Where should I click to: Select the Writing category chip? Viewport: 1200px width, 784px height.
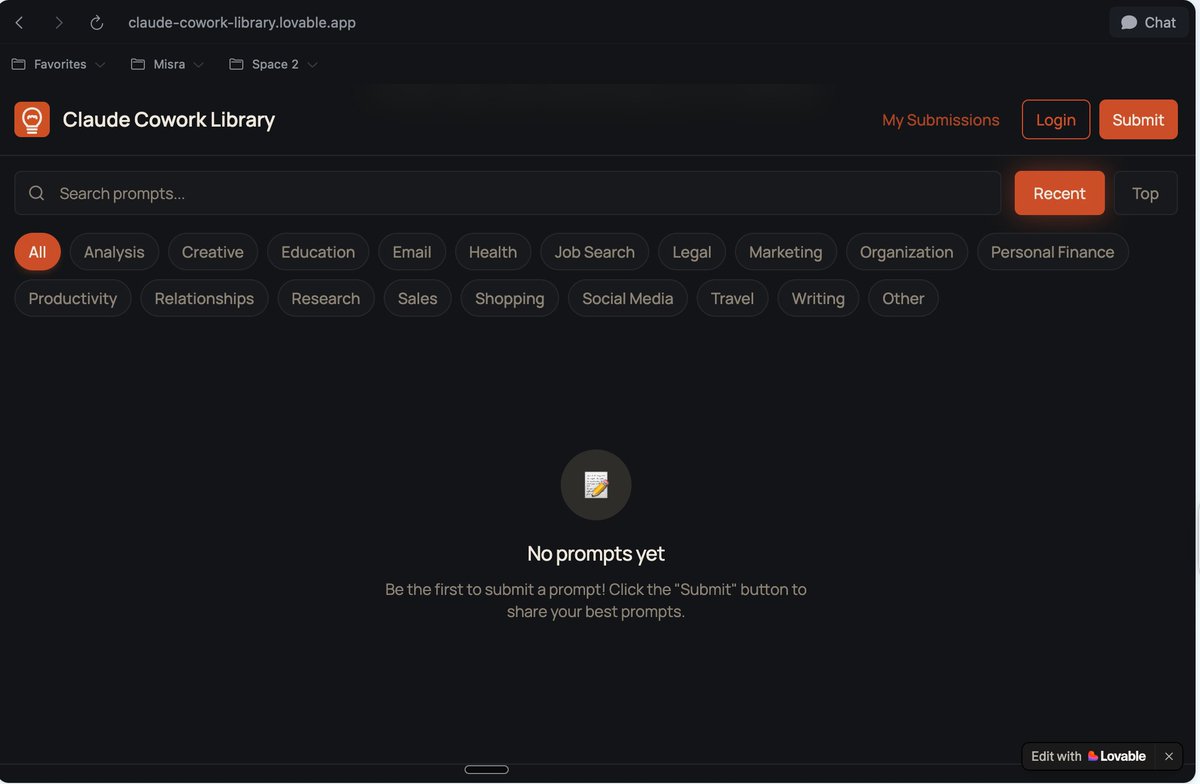[818, 298]
